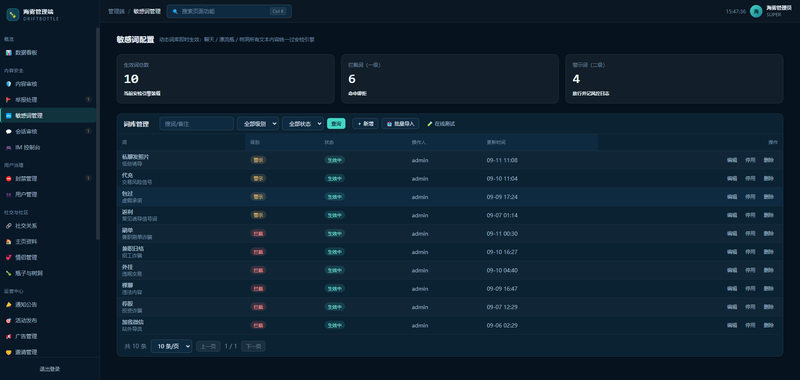
Task: Open IM 控制台 from the sidebar
Action: click(47, 147)
